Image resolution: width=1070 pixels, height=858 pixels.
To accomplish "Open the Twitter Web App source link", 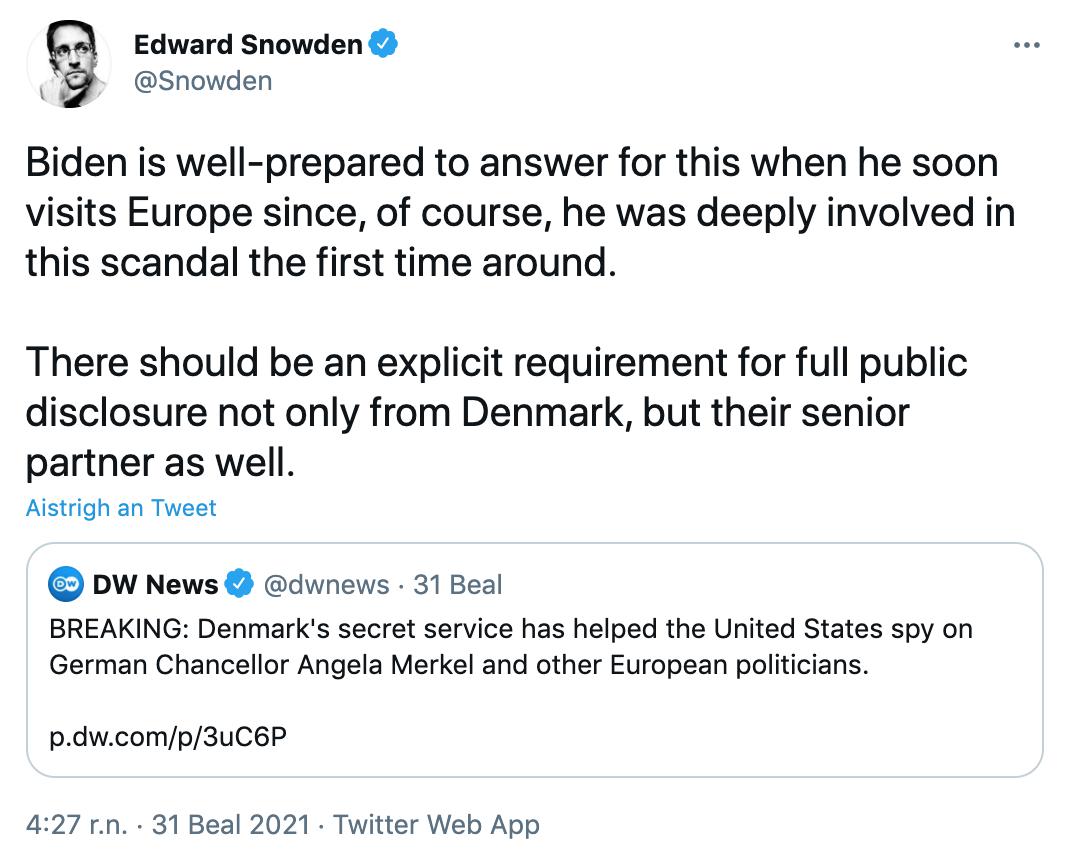I will click(x=436, y=825).
